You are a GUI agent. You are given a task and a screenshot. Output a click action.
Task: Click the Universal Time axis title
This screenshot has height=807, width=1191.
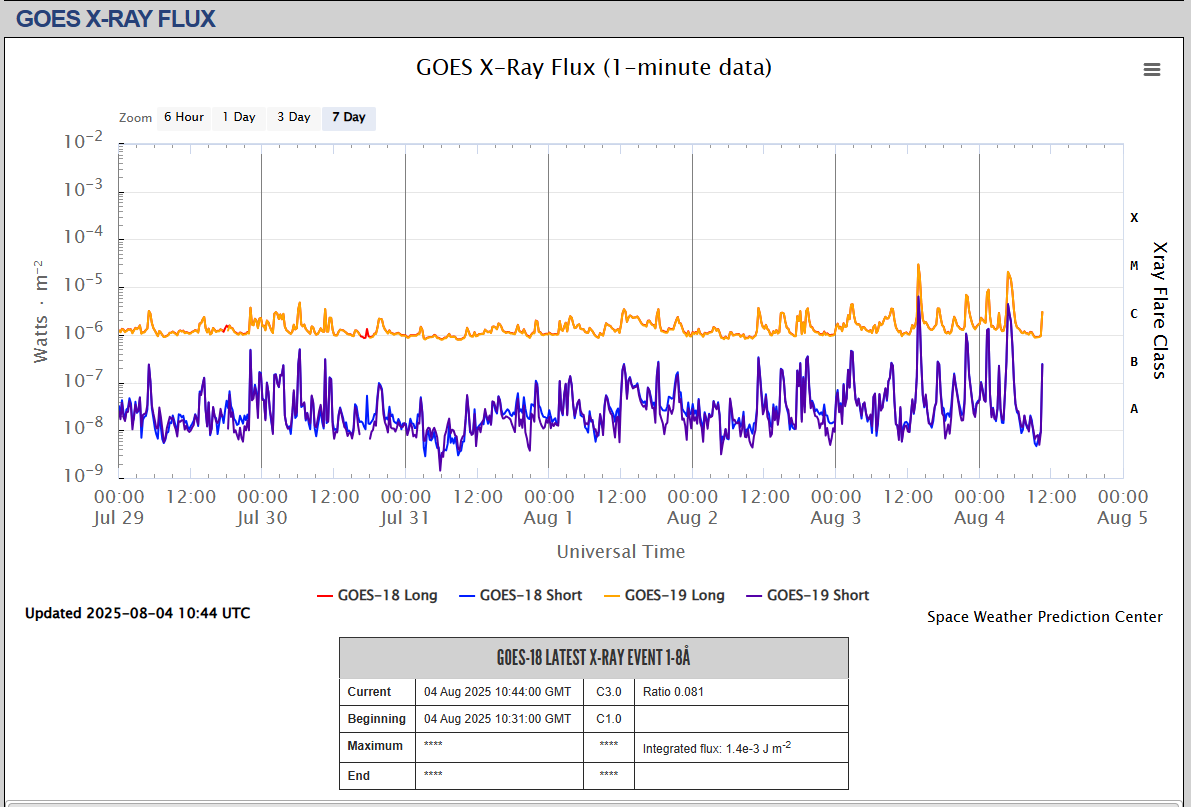(621, 552)
